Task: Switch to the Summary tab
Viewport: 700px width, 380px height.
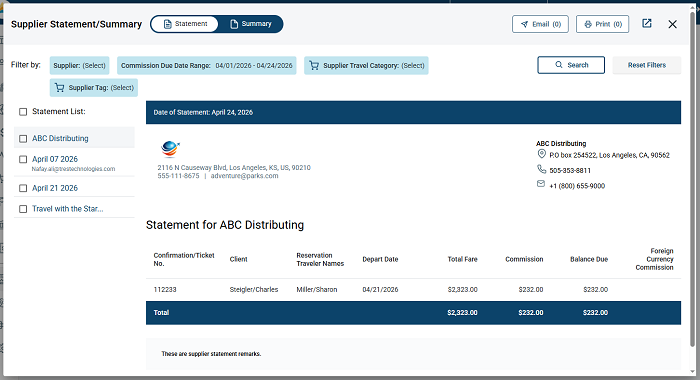Action: (250, 24)
